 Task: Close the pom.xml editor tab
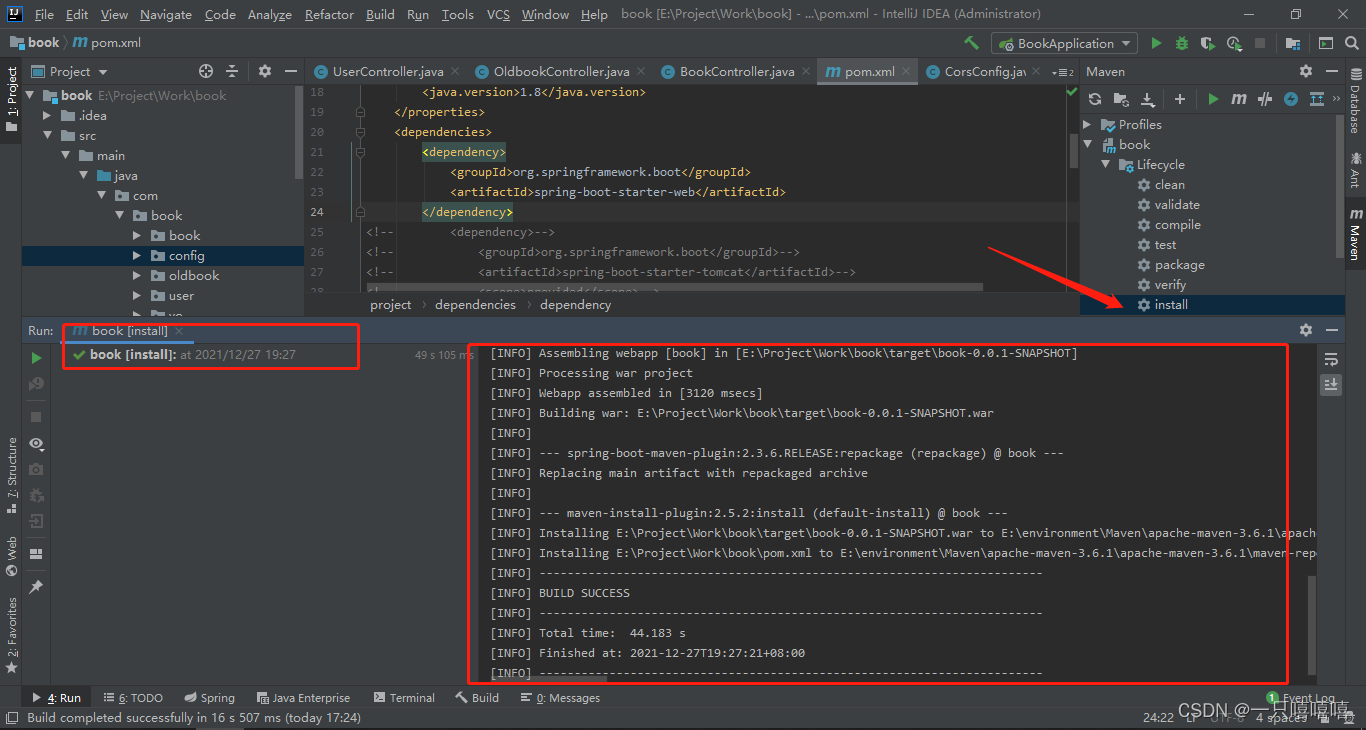click(907, 71)
